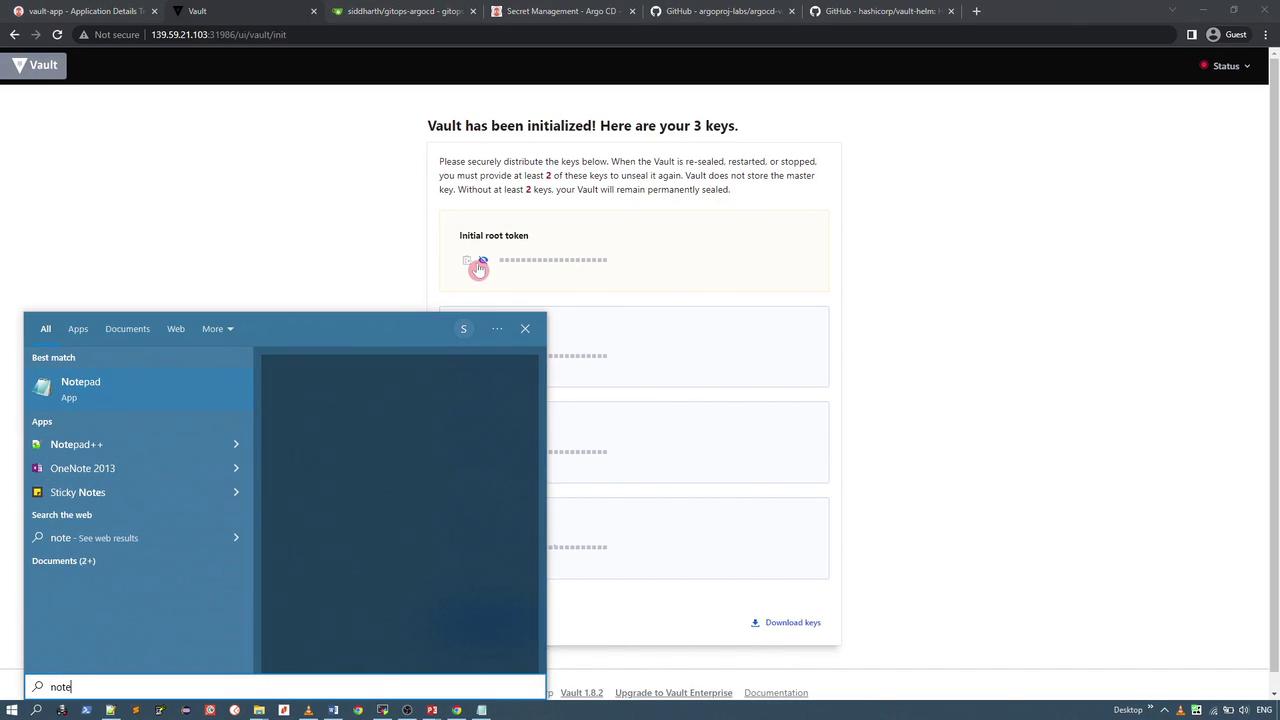
Task: Open Sublime Text from the taskbar
Action: tap(135, 710)
